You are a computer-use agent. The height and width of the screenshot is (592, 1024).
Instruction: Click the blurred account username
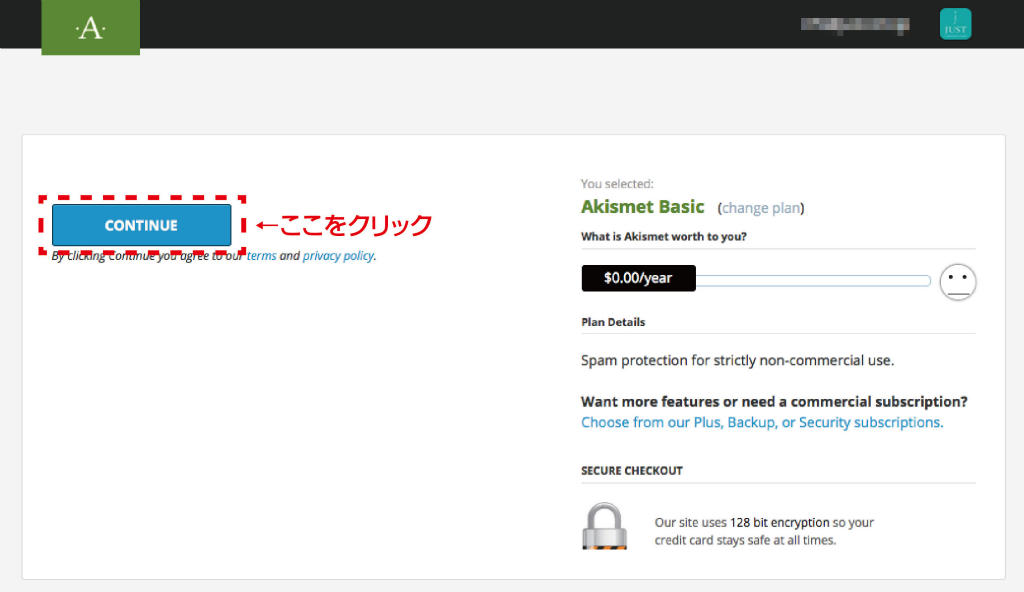855,25
